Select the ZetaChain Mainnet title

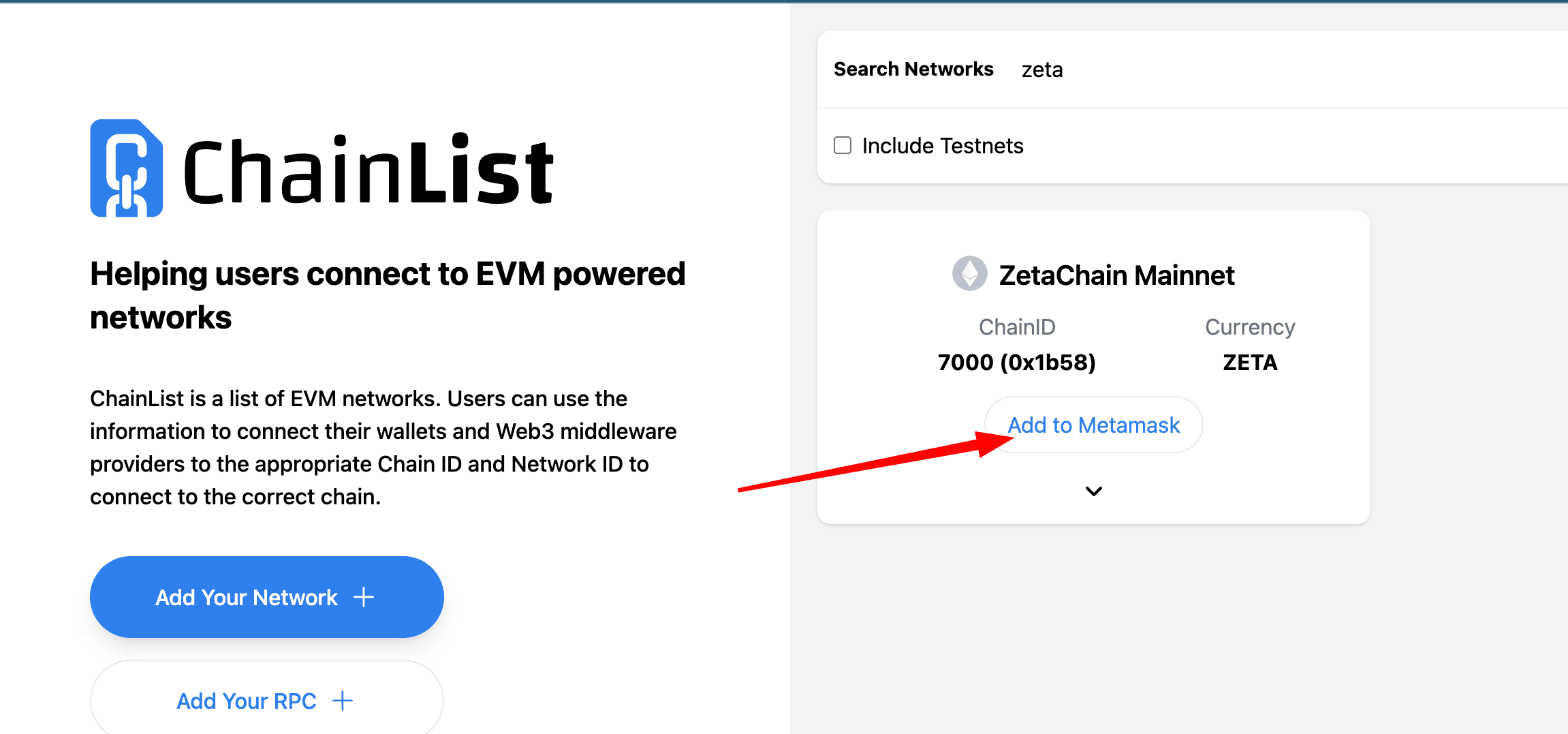click(x=1116, y=275)
